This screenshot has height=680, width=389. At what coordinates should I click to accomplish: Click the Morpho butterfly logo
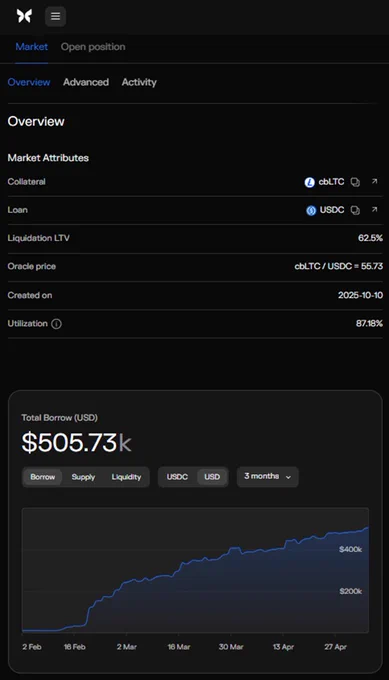24,16
